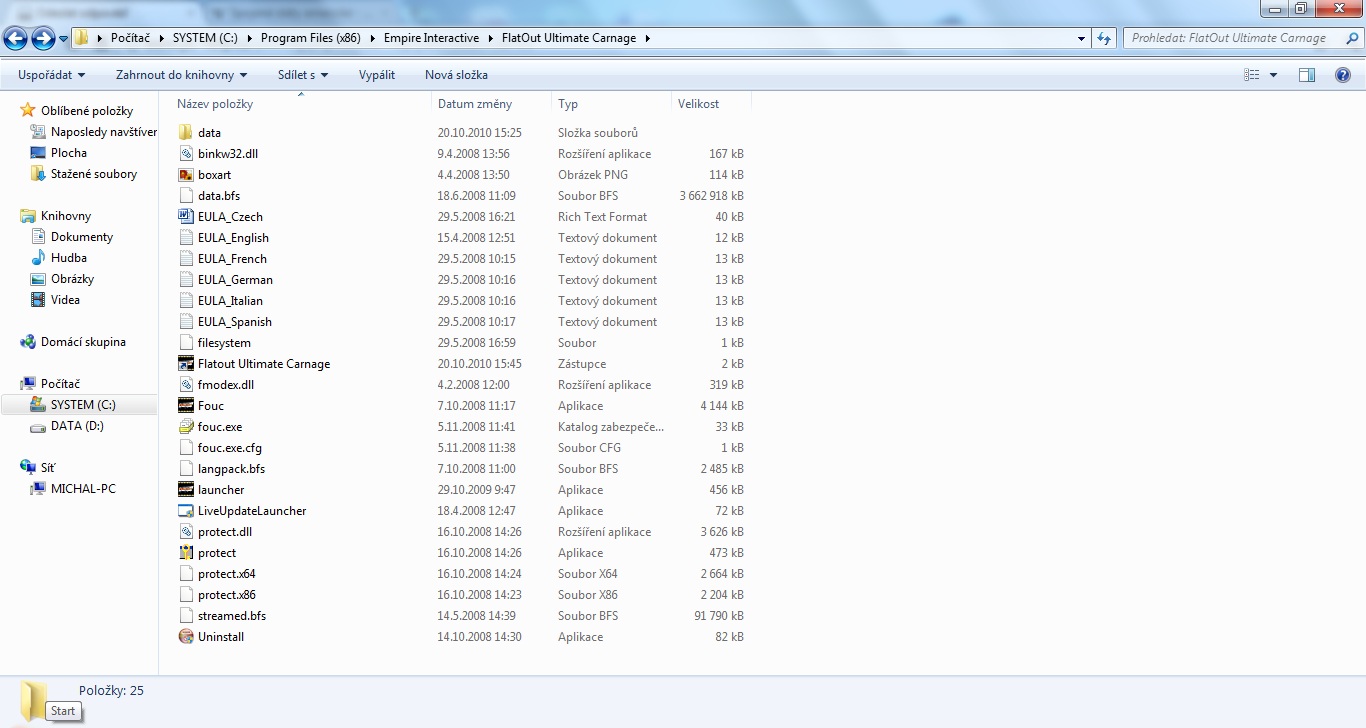Viewport: 1366px width, 728px height.
Task: Sort by the Typ column header
Action: point(568,104)
